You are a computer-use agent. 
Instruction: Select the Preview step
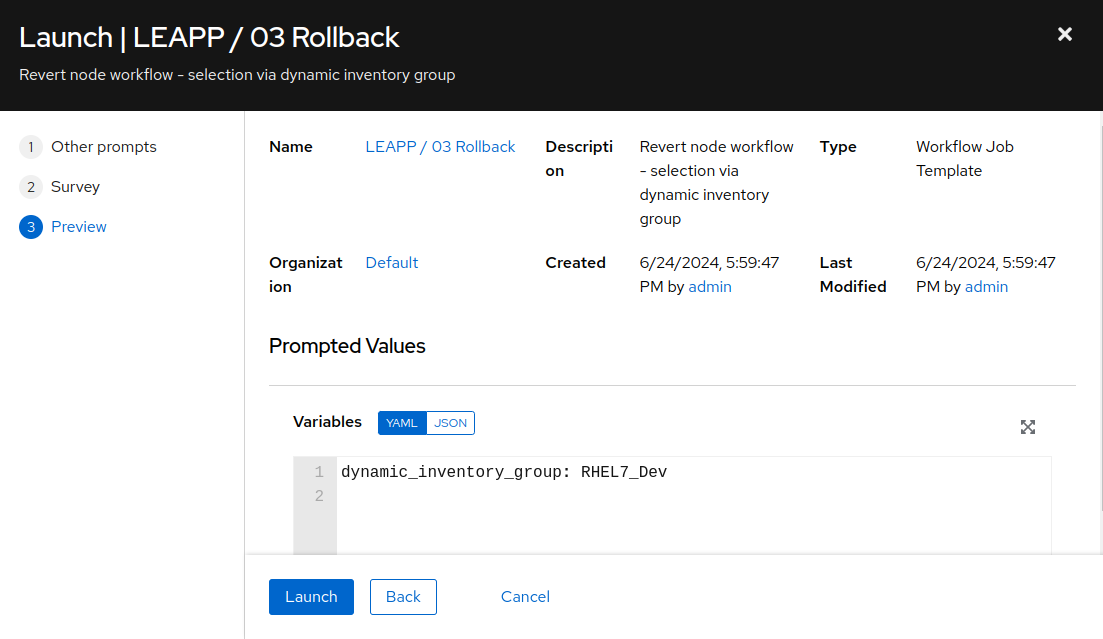coord(79,227)
